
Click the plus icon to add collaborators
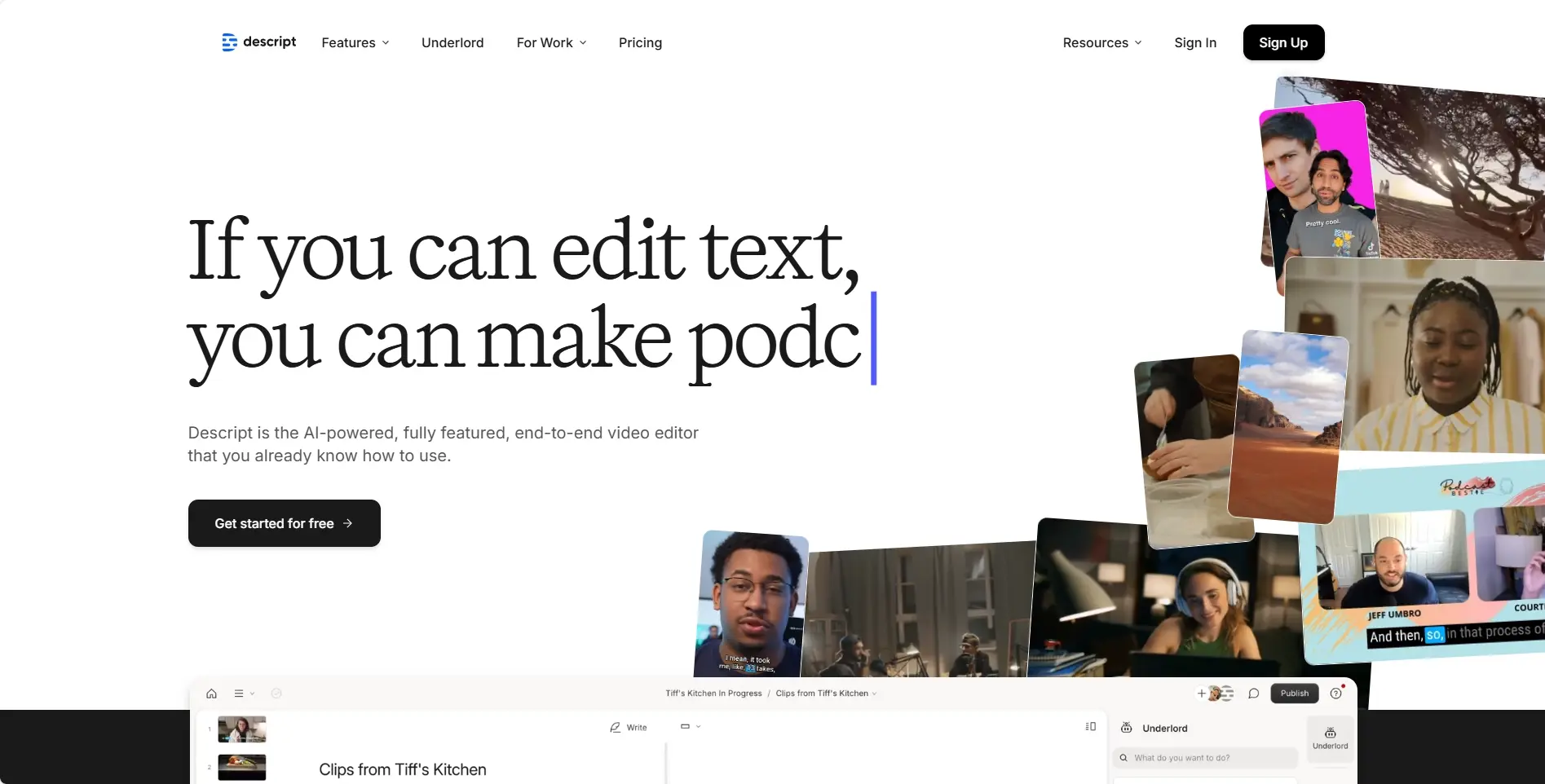click(x=1201, y=694)
